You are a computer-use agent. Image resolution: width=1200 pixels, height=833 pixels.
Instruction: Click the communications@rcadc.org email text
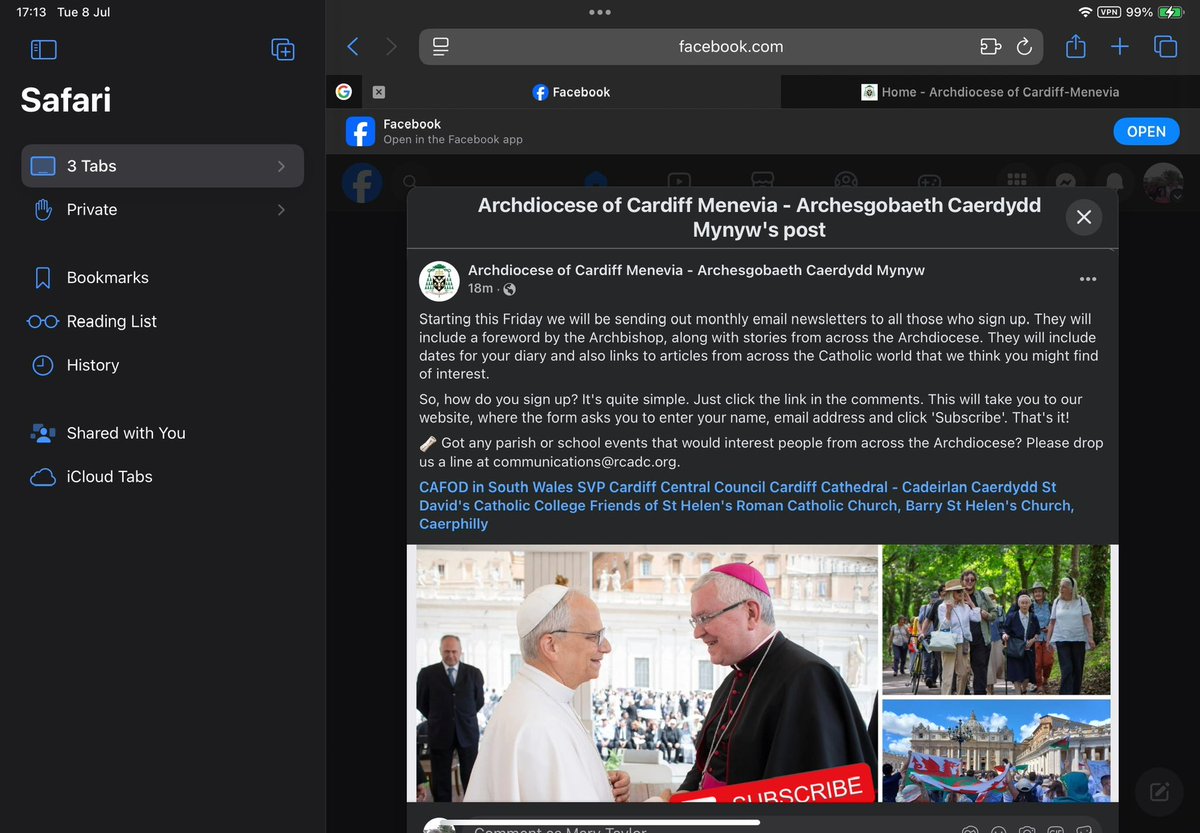(586, 462)
